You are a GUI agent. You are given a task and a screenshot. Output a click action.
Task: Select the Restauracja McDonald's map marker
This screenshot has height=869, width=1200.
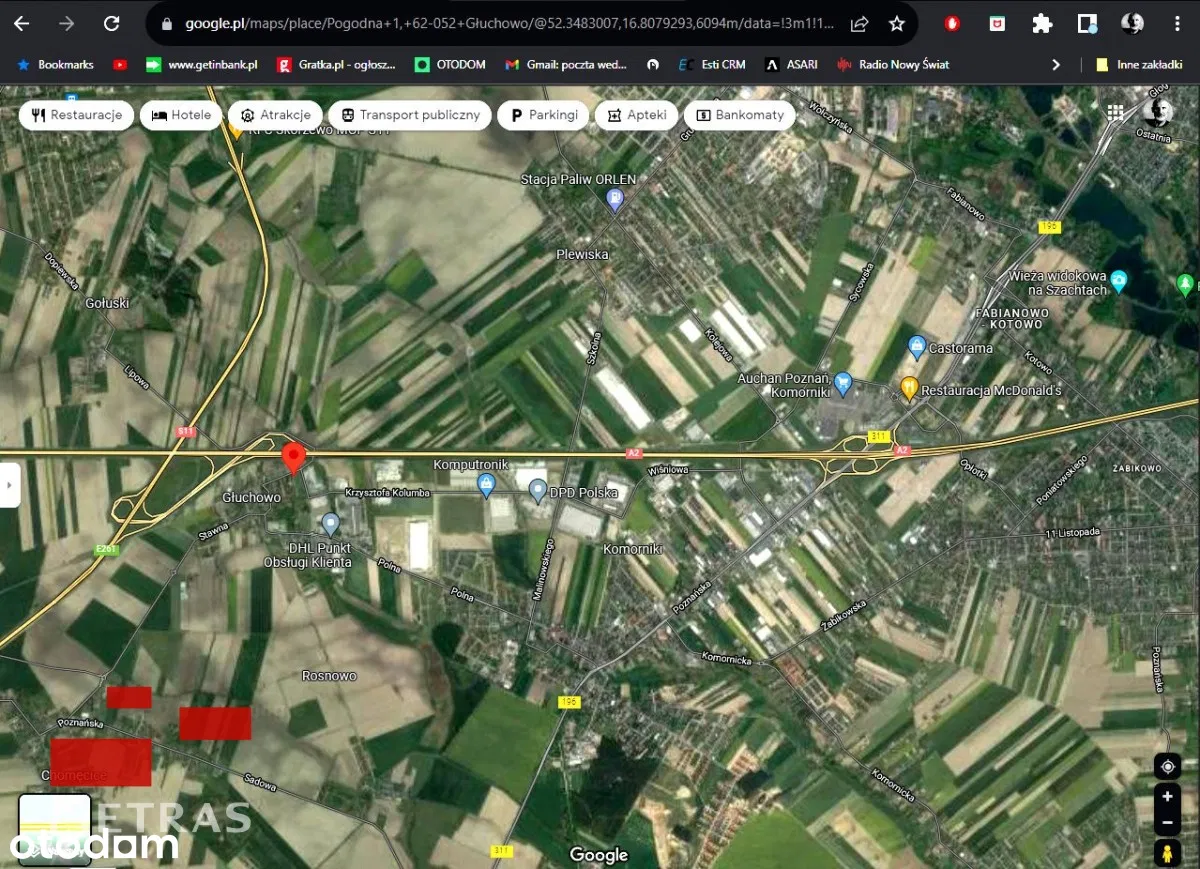(908, 387)
